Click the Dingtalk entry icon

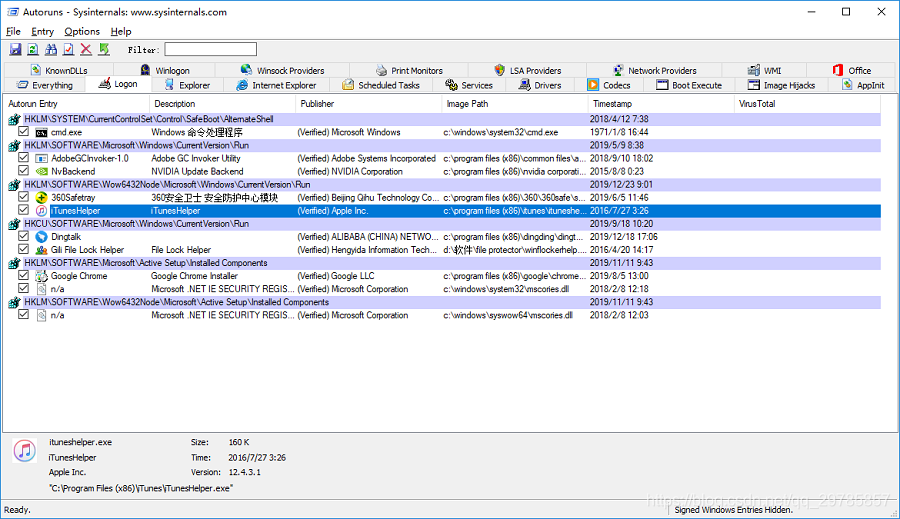[41, 237]
